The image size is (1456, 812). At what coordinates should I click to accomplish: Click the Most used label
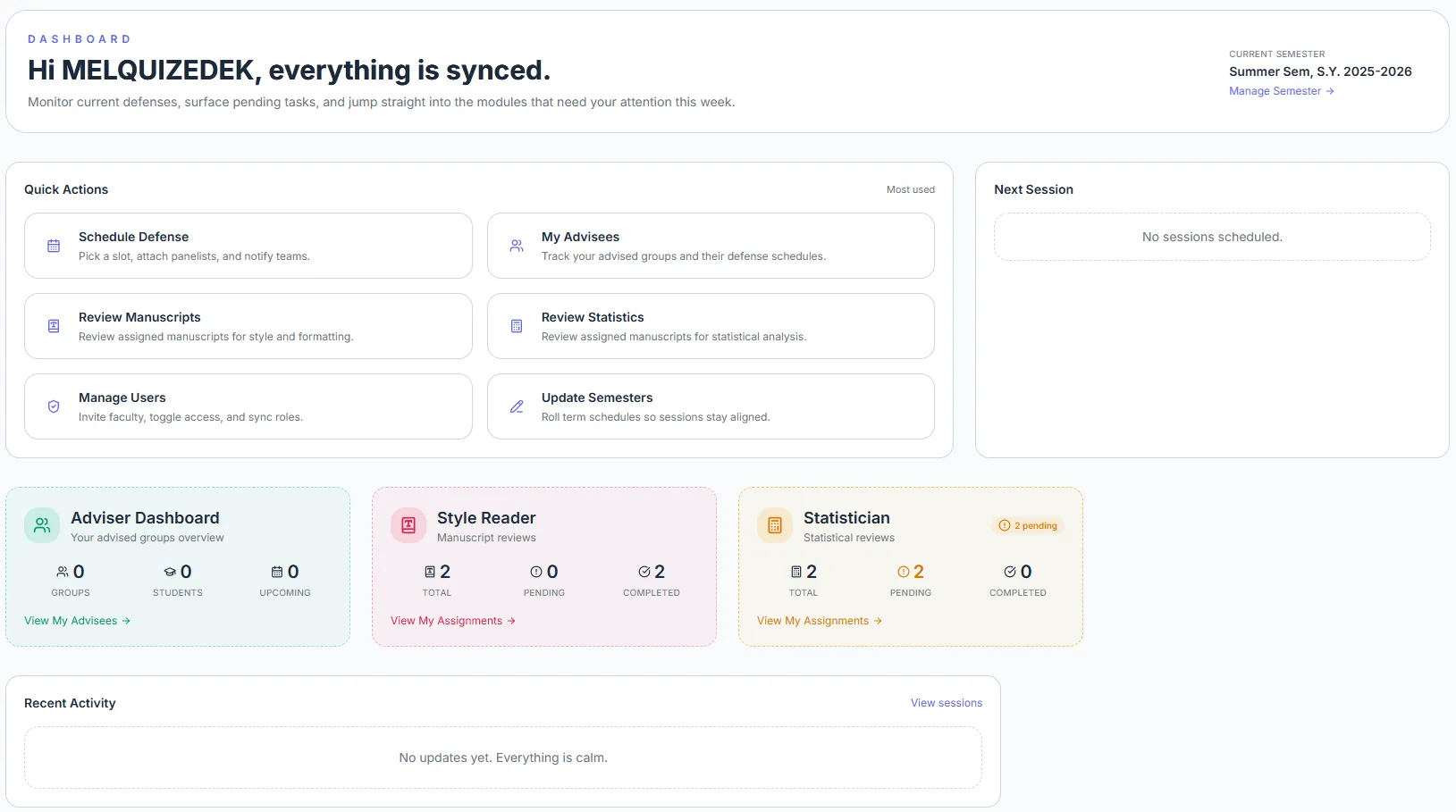point(911,189)
